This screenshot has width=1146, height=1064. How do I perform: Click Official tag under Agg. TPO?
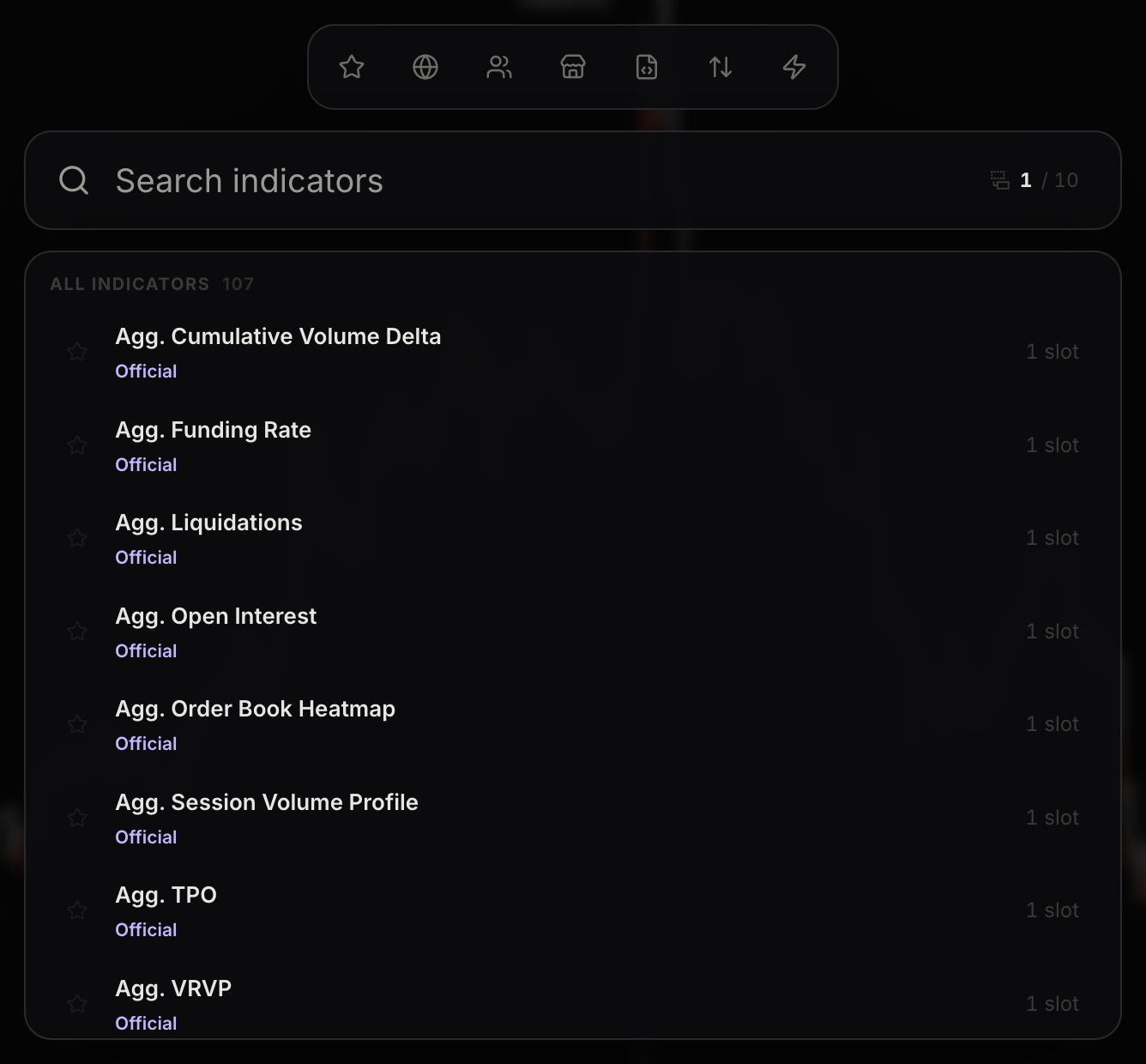pos(146,929)
